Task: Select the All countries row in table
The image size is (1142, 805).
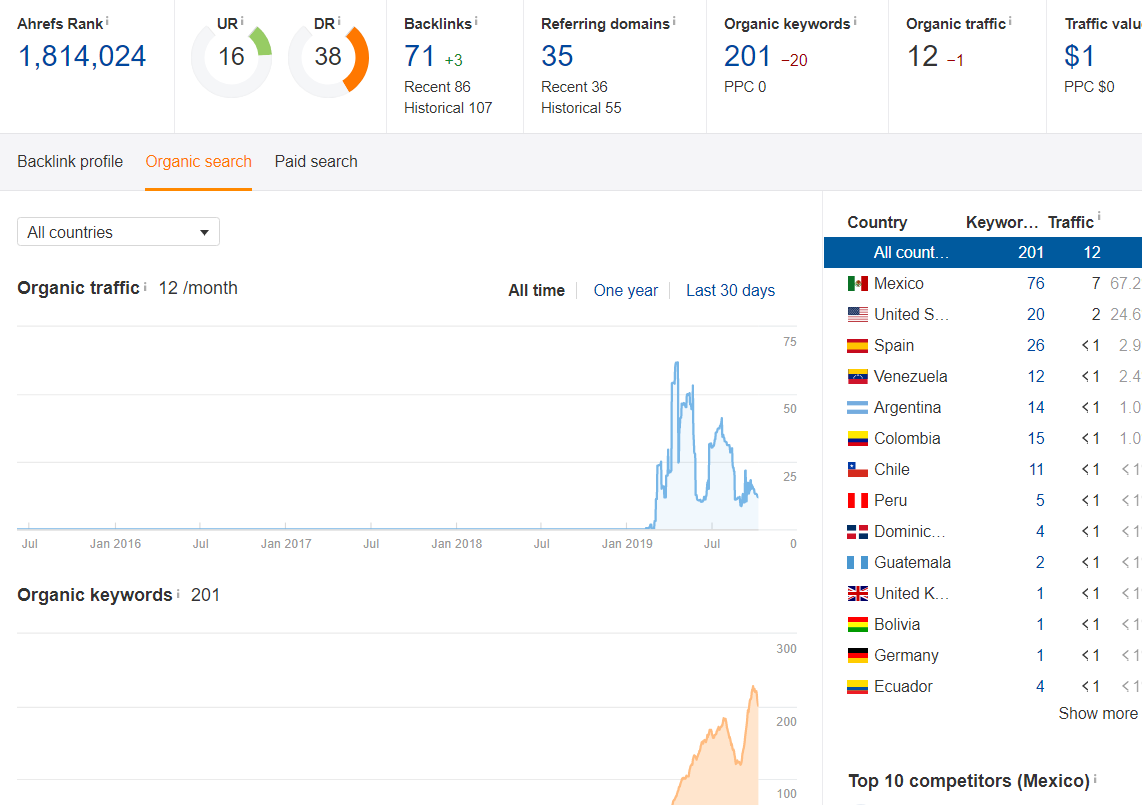Action: coord(982,252)
